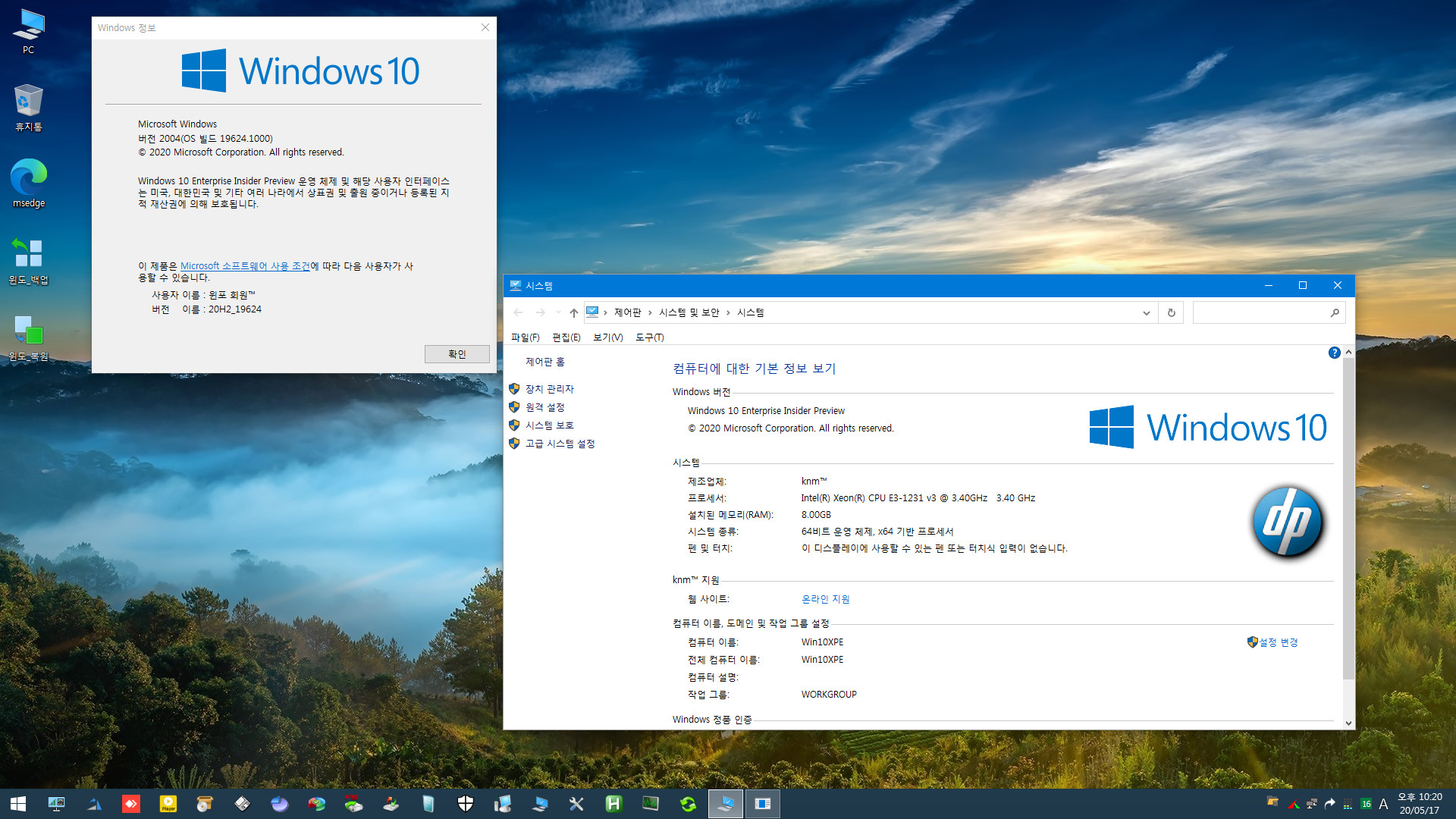Click the search magnifier icon

(x=1335, y=312)
